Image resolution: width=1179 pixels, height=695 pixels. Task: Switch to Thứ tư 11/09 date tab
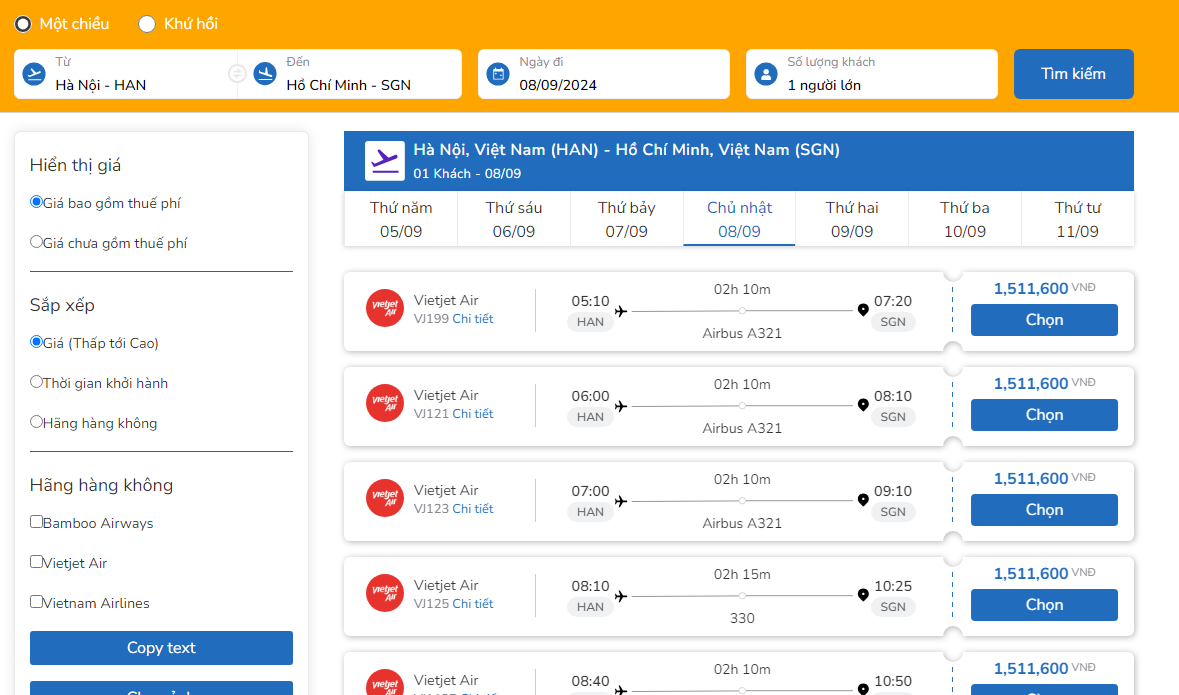click(1077, 219)
